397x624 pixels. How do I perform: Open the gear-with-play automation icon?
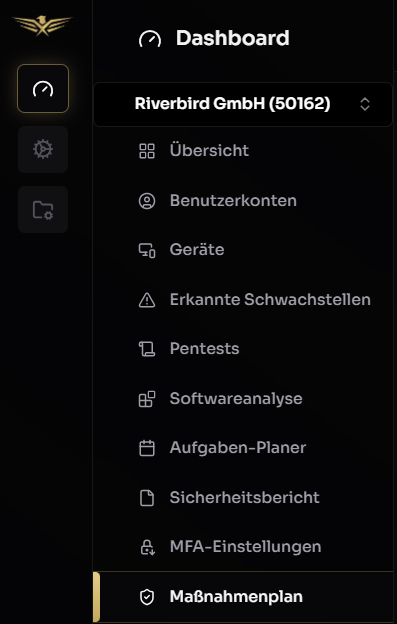coord(43,149)
